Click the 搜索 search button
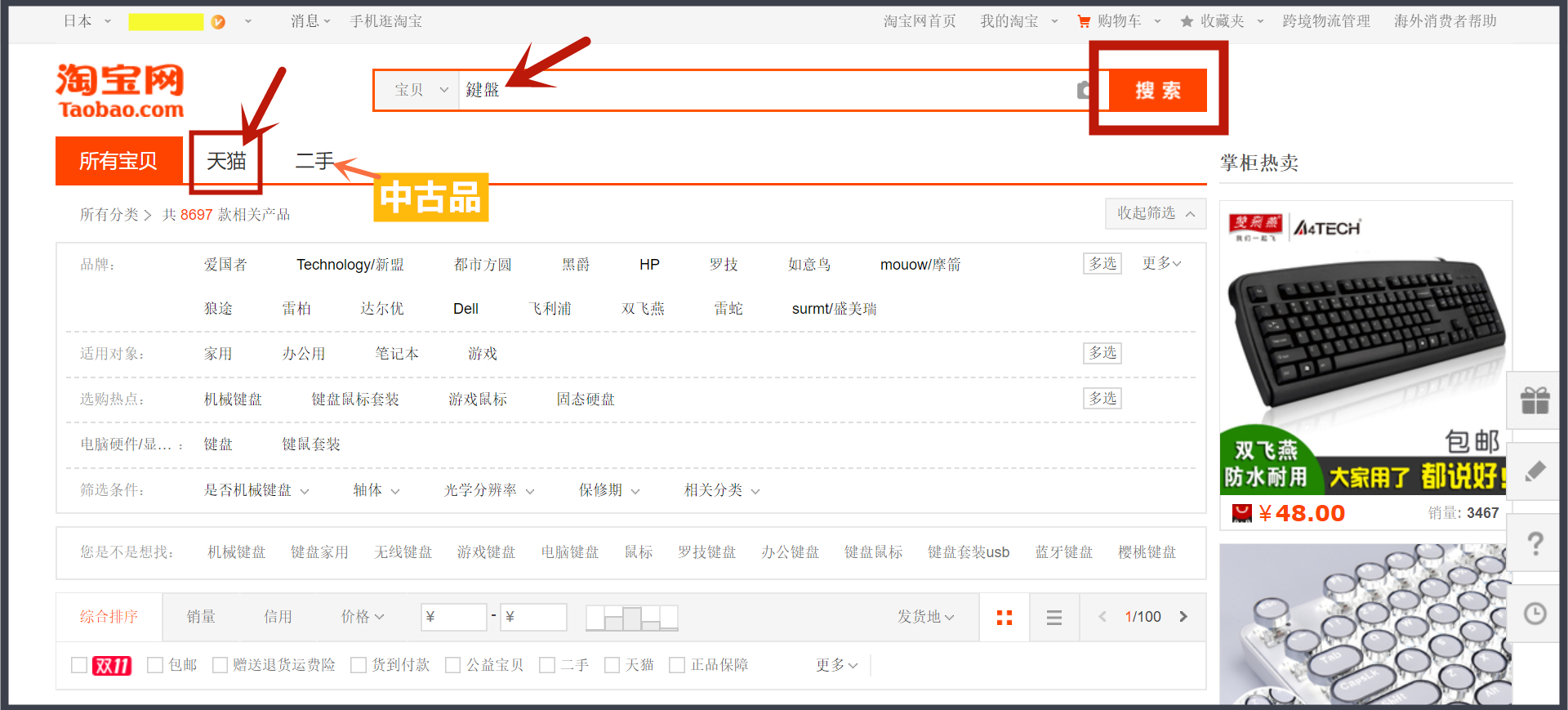 1158,90
